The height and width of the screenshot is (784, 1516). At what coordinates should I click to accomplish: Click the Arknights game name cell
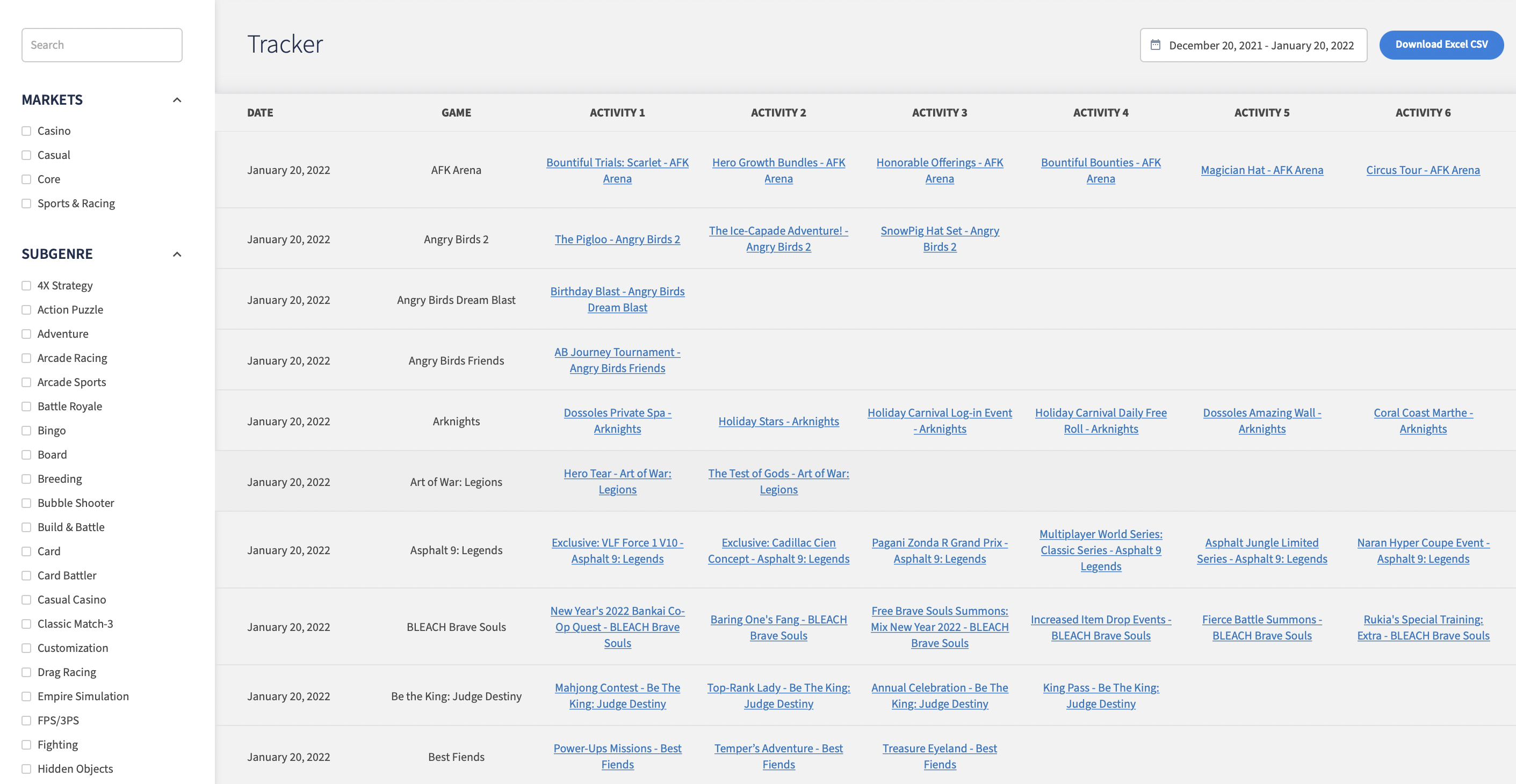(456, 421)
